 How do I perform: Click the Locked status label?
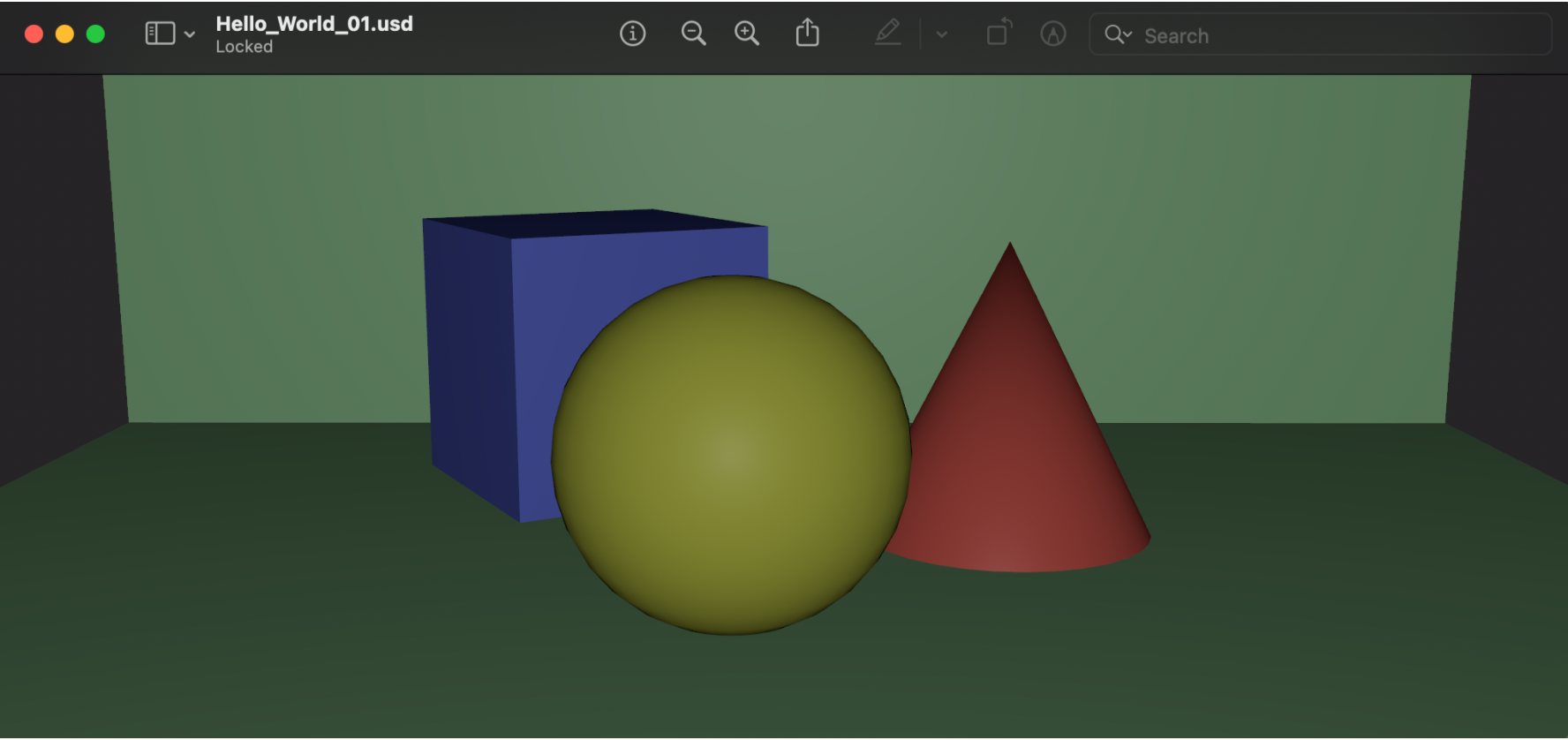pyautogui.click(x=245, y=47)
